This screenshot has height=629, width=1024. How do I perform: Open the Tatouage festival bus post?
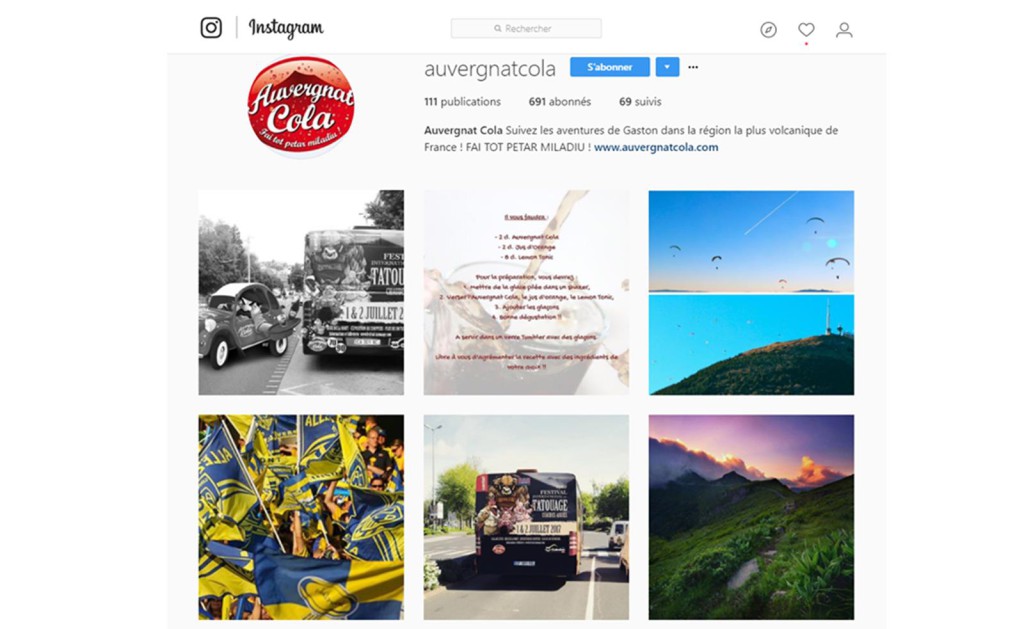[526, 517]
